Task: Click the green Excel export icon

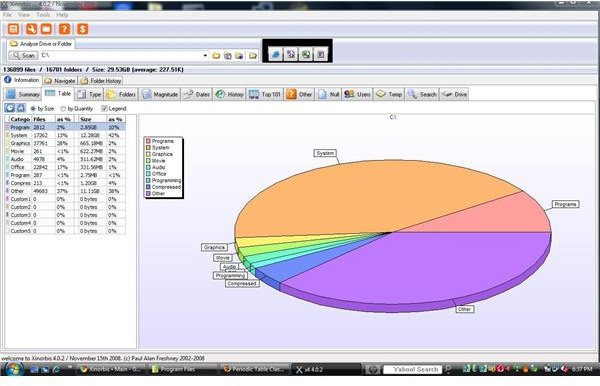Action: (306, 54)
